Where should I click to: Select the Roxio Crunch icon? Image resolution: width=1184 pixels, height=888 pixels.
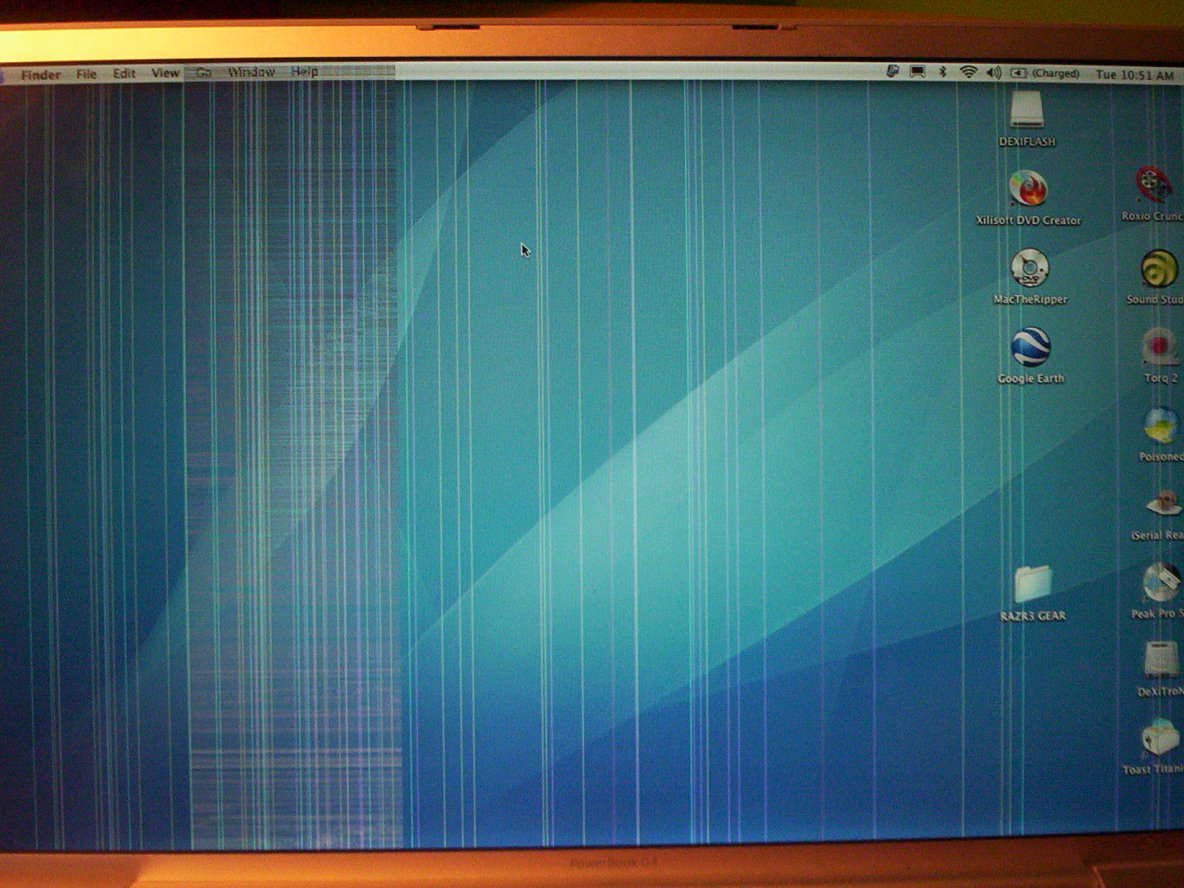point(1155,185)
